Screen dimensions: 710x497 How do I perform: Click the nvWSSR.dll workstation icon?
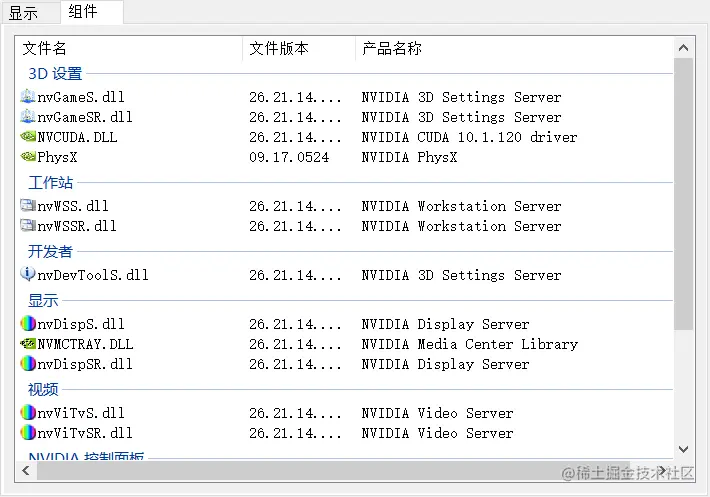pyautogui.click(x=28, y=225)
